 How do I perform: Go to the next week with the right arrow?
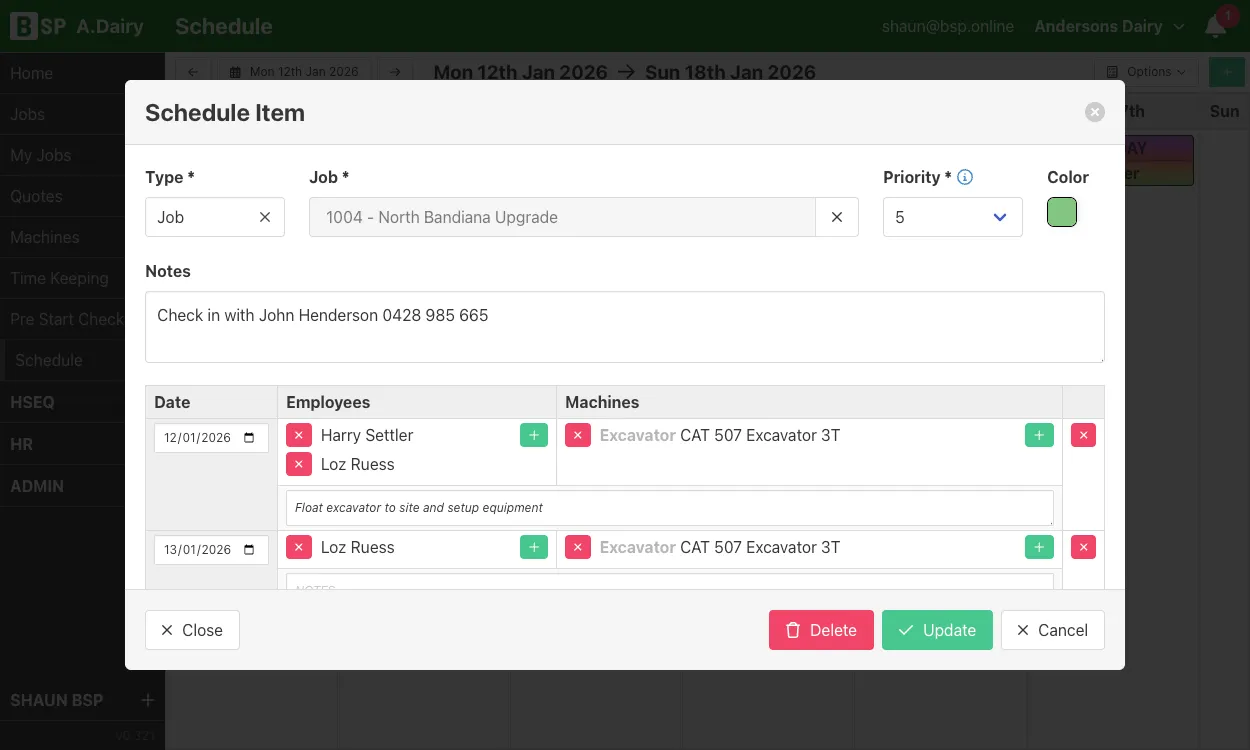[x=395, y=72]
